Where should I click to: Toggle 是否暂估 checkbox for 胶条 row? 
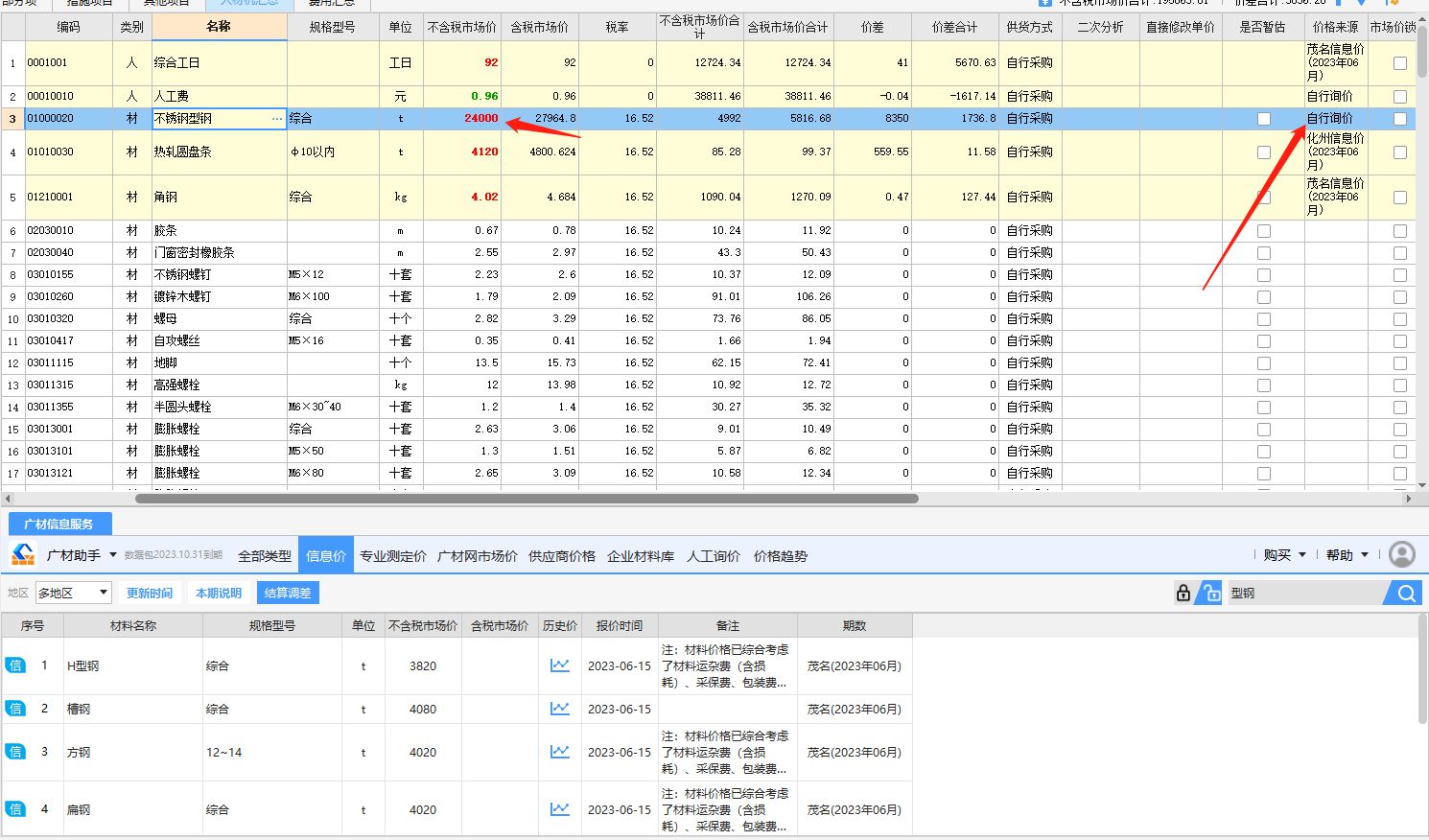(x=1264, y=231)
